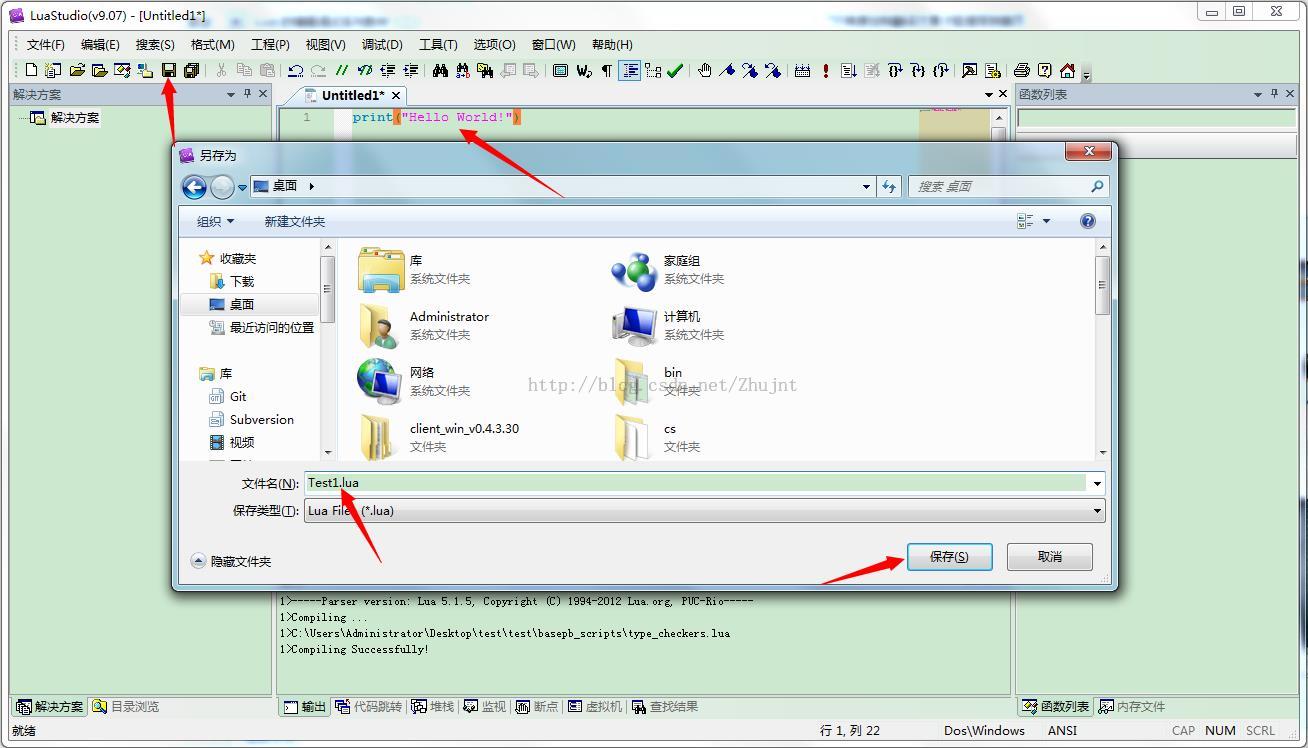Open the 网络 (Network) item

[x=413, y=381]
